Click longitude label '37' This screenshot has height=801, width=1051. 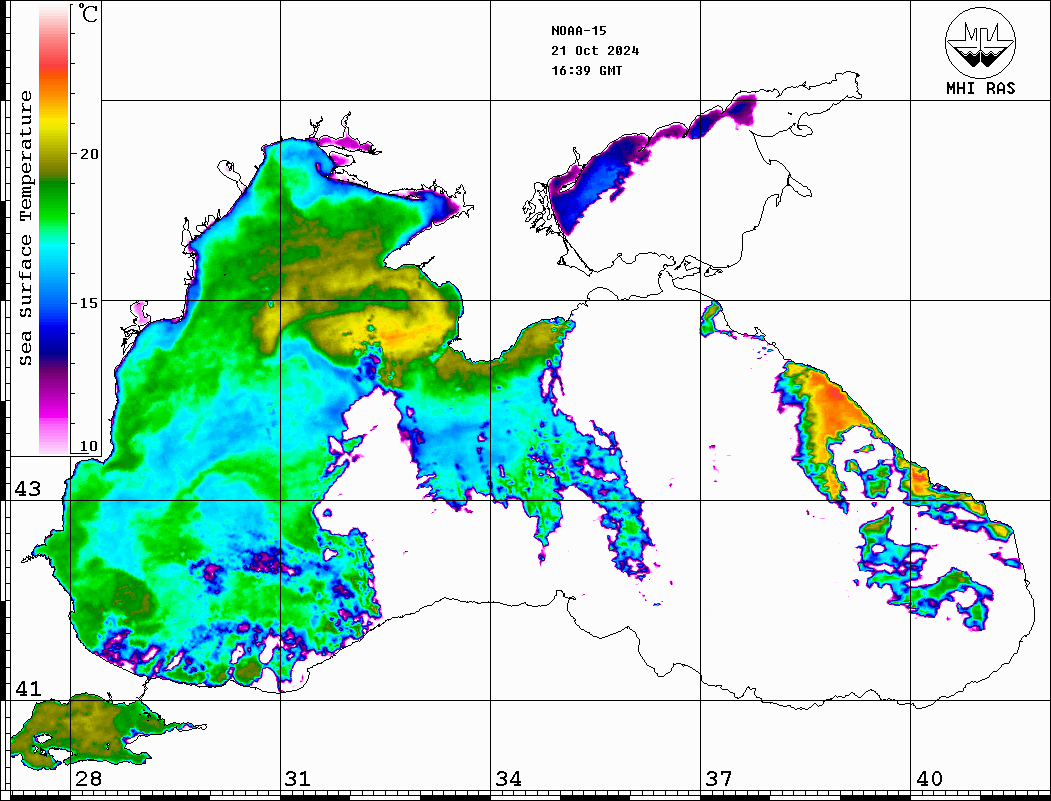point(719,778)
